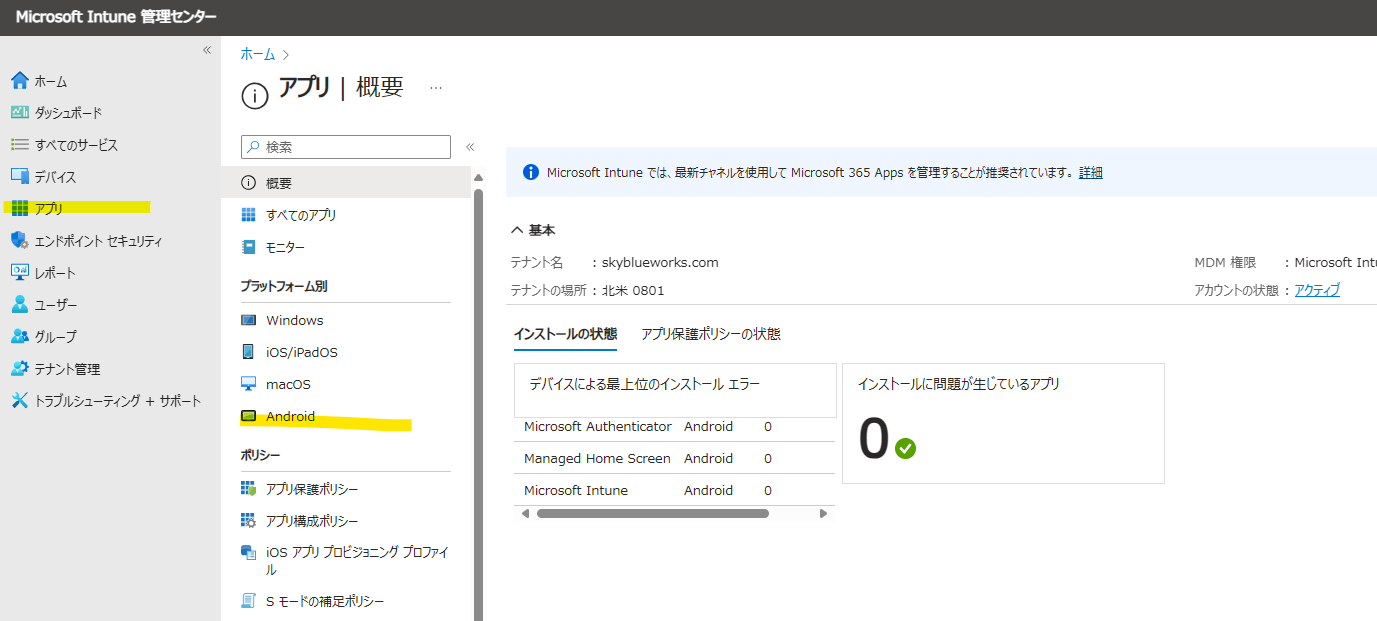
Task: Click the モニター book icon
Action: (249, 247)
